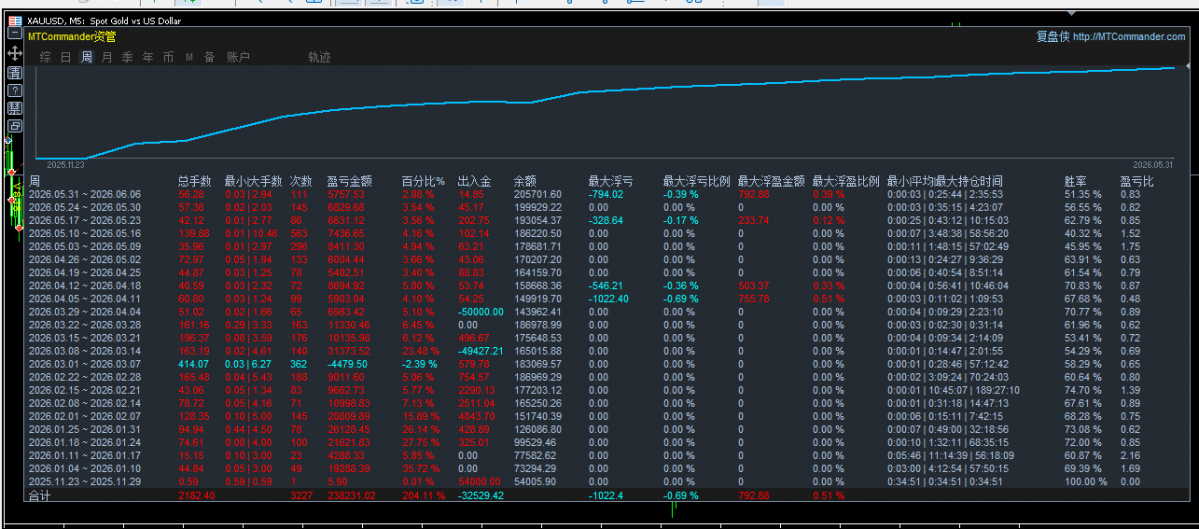Click the total trades count 3227
Image resolution: width=1199 pixels, height=529 pixels.
[301, 495]
